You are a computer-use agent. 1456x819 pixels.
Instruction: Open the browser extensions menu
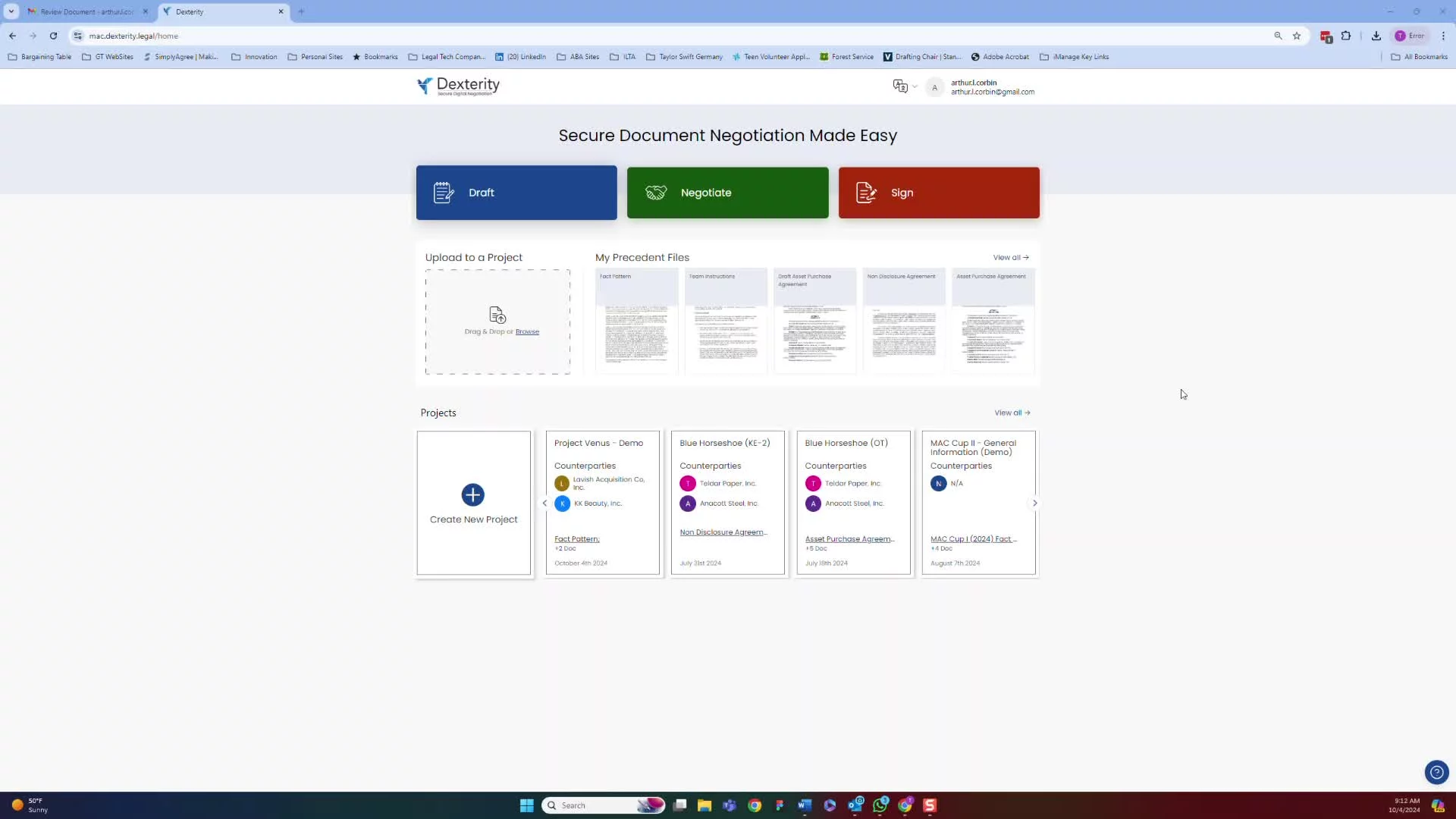[1346, 36]
